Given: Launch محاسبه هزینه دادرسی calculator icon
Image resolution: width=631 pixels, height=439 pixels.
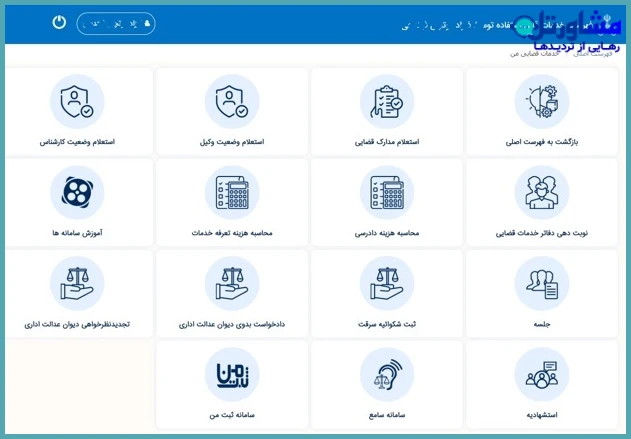Looking at the screenshot, I should coord(387,193).
